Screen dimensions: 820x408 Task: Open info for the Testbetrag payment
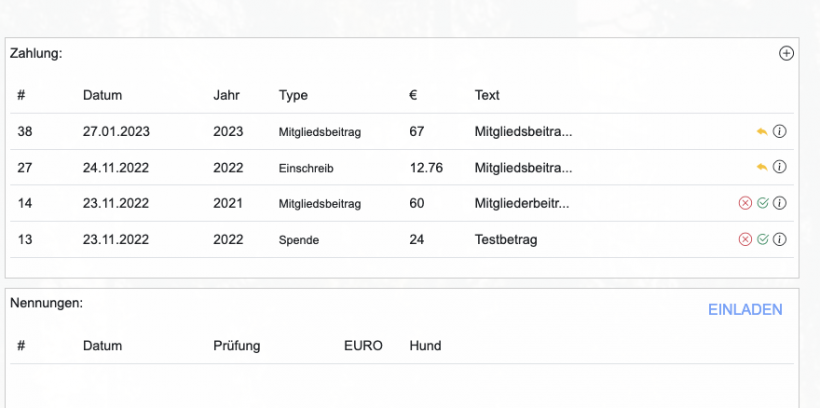click(781, 239)
